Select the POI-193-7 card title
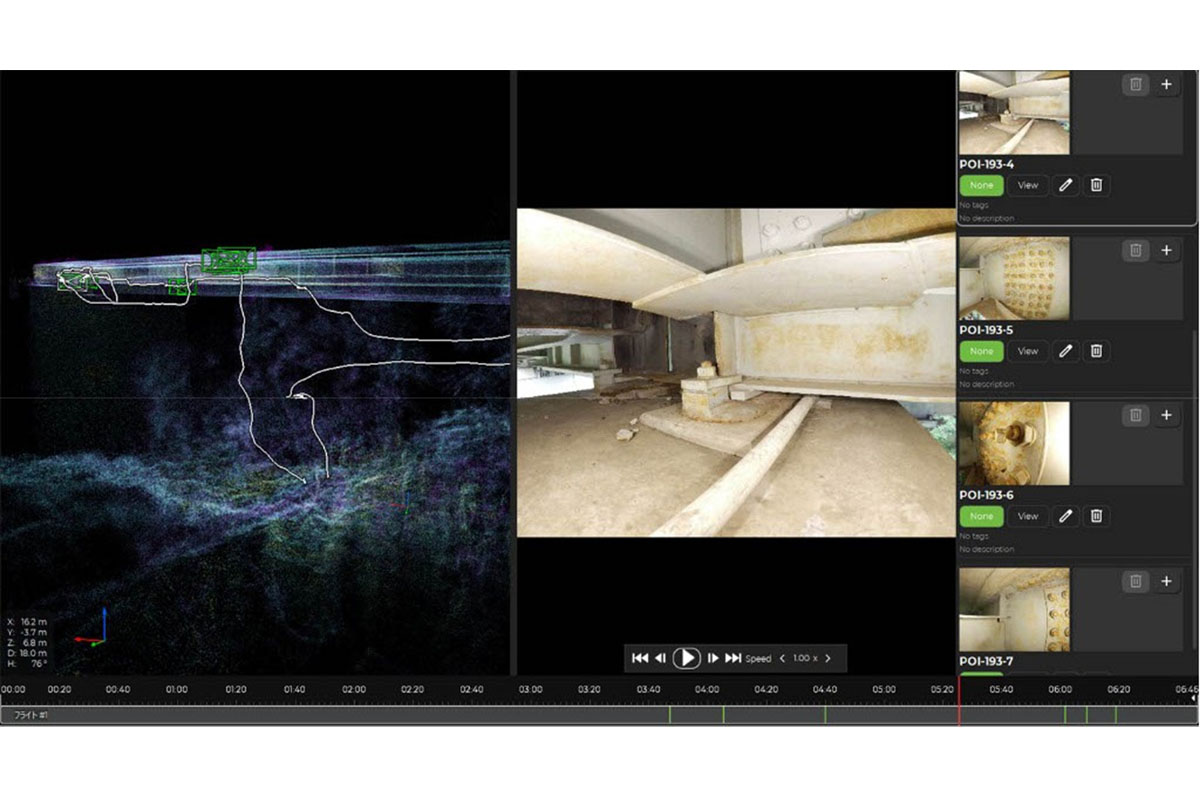The height and width of the screenshot is (798, 1200). (x=988, y=660)
